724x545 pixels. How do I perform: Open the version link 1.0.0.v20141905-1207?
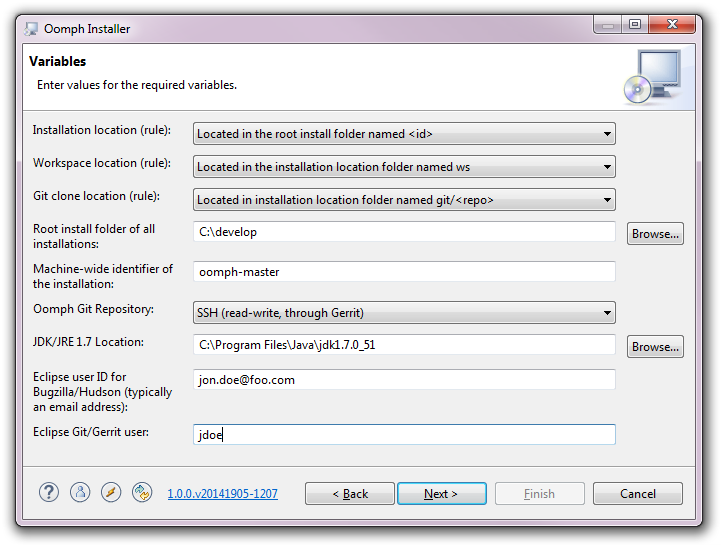point(223,494)
